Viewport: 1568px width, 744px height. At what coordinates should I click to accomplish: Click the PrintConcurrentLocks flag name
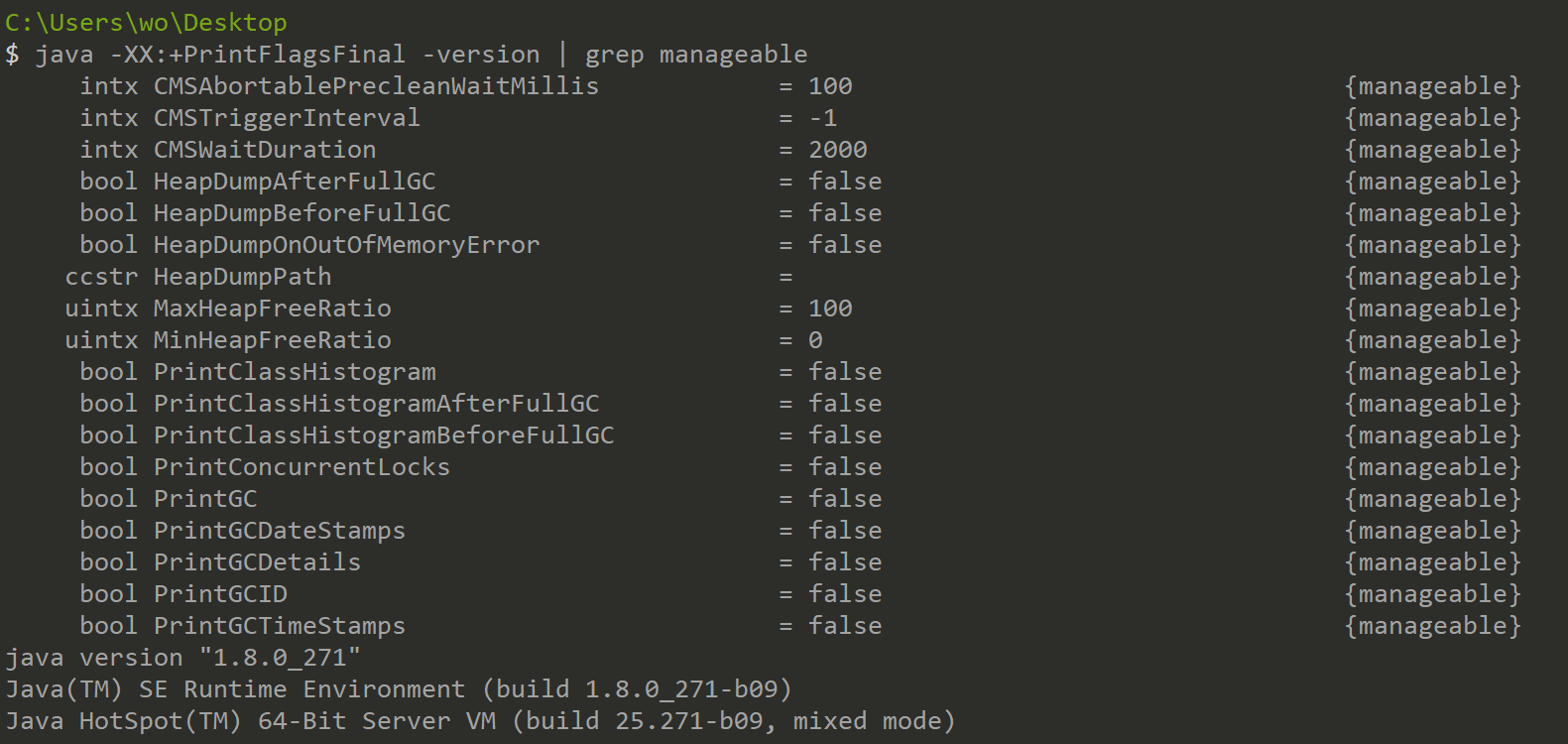pyautogui.click(x=302, y=467)
